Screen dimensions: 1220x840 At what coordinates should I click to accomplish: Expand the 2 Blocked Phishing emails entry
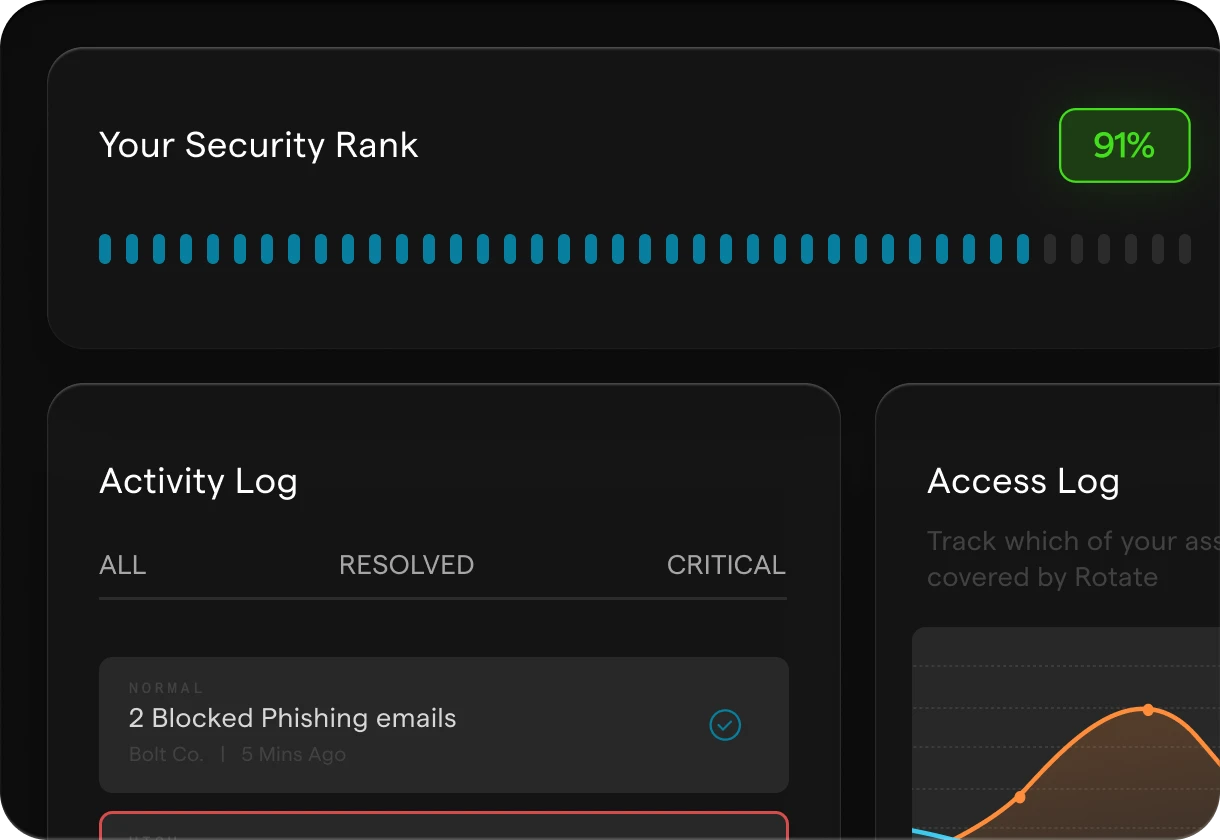click(x=291, y=718)
